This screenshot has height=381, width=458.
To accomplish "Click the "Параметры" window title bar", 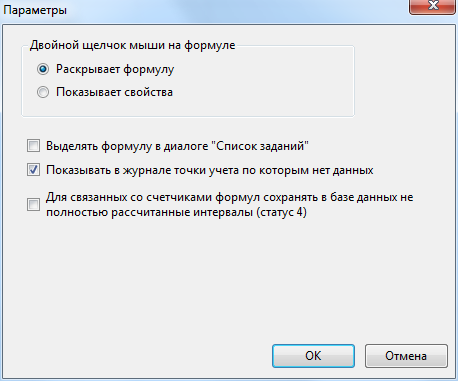I will coord(200,10).
